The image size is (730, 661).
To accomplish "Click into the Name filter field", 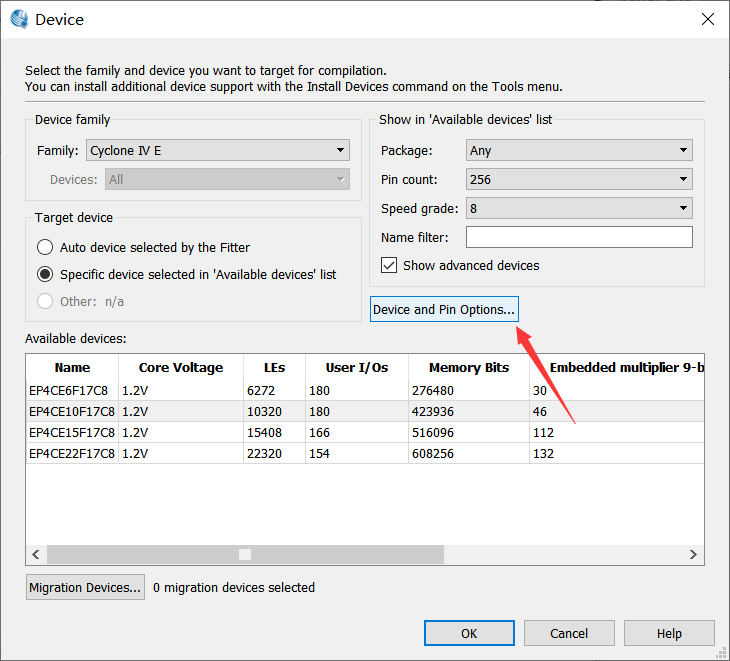I will (x=579, y=237).
